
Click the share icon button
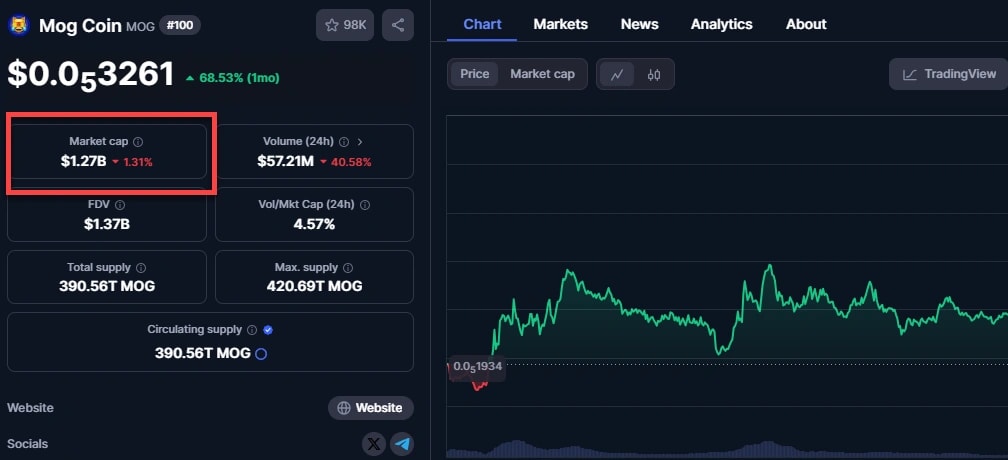[x=398, y=25]
